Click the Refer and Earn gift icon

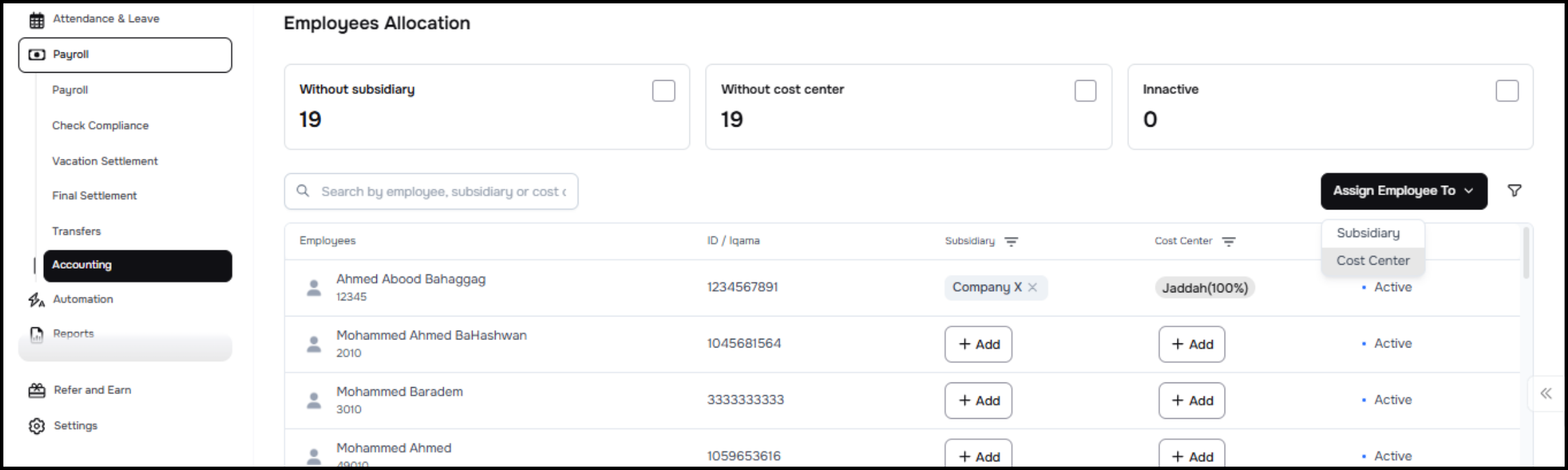(36, 391)
